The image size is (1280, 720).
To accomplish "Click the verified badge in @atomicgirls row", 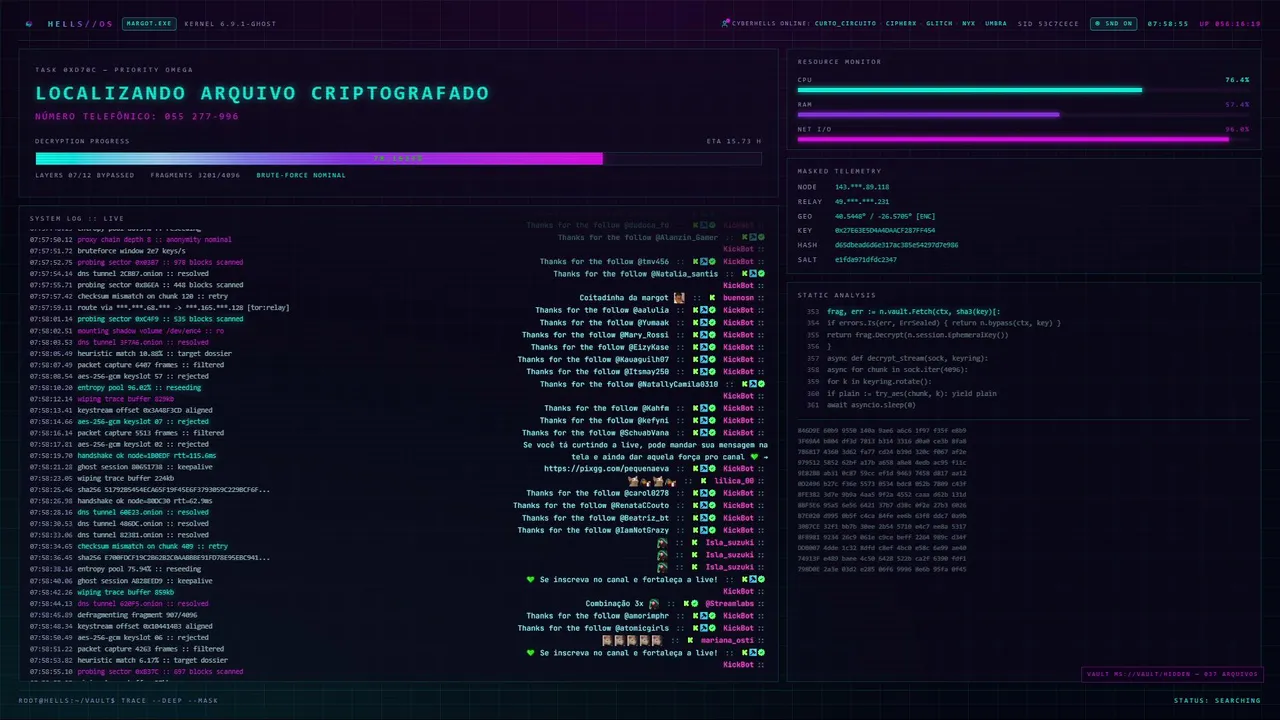I will [712, 628].
